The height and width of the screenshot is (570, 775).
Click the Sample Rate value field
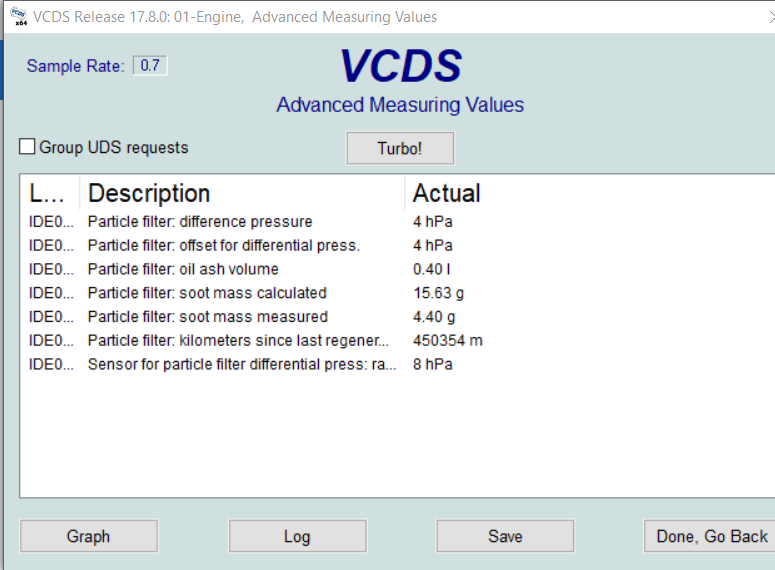coord(150,65)
